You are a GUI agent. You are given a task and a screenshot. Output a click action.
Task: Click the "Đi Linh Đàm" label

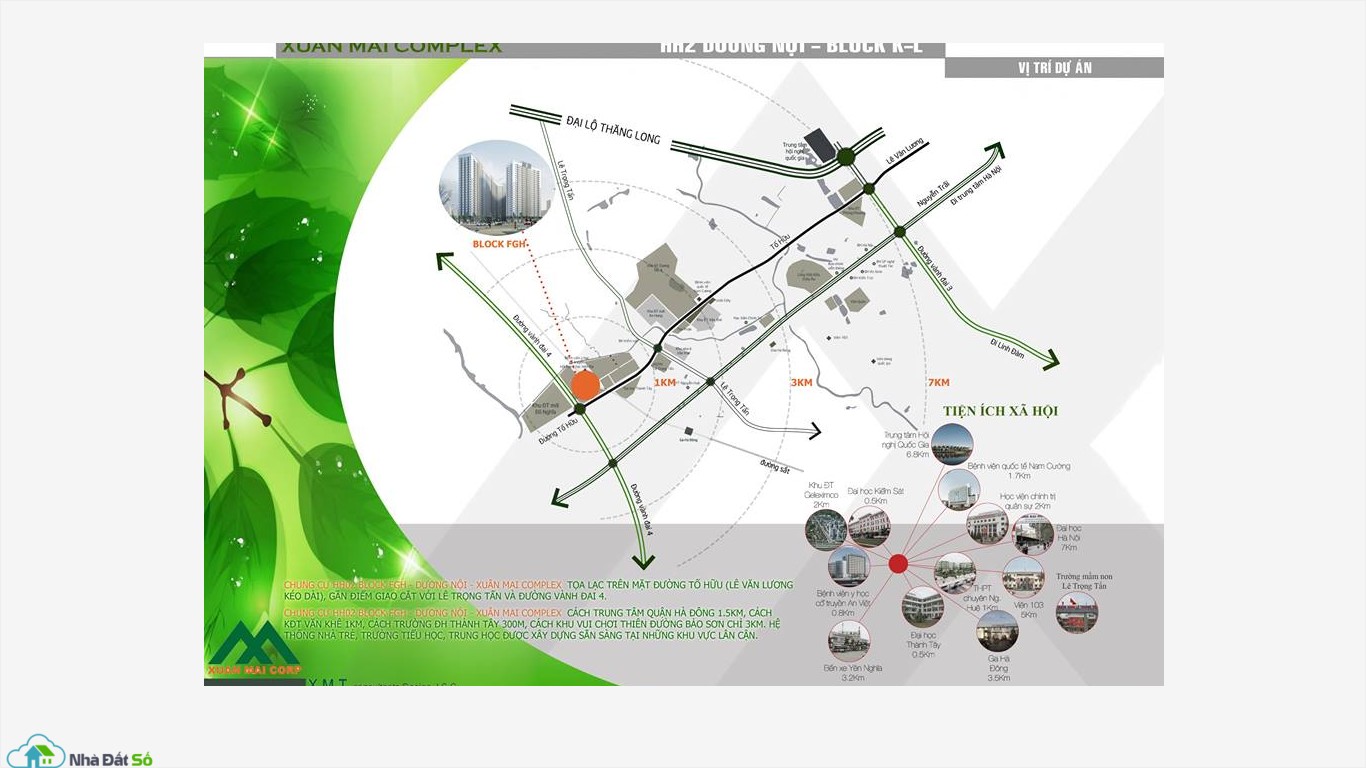pos(1007,349)
